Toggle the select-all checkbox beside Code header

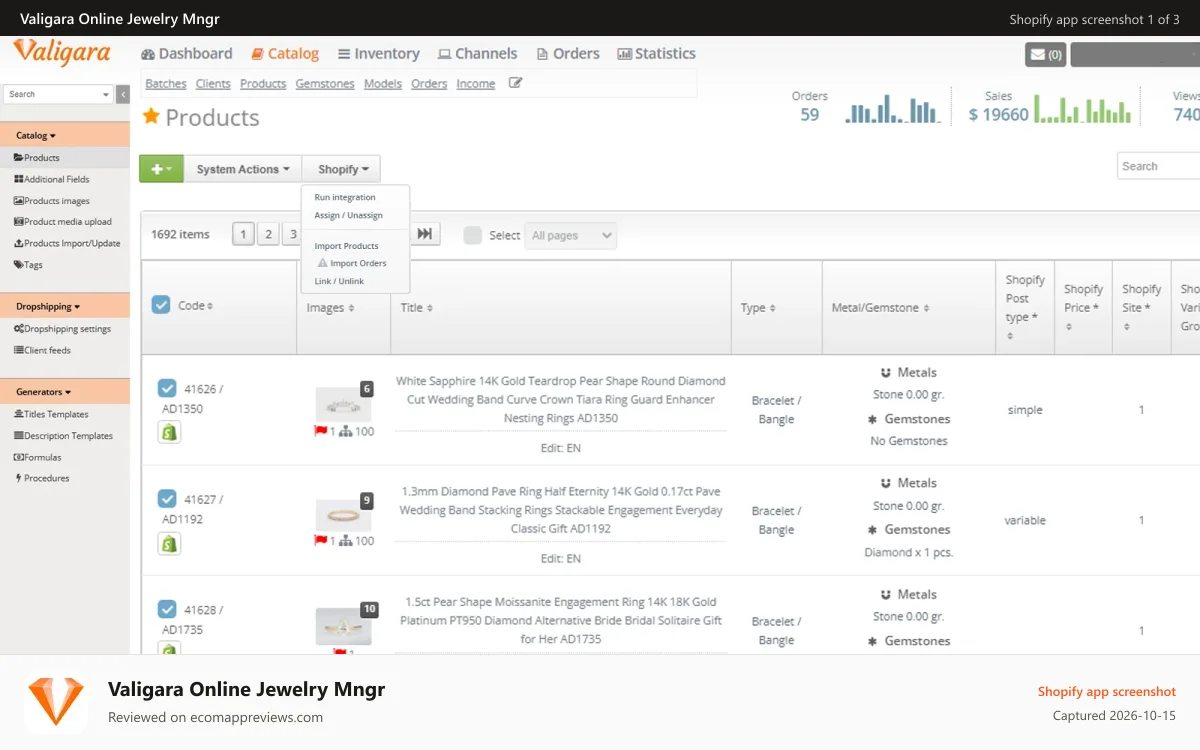tap(161, 305)
